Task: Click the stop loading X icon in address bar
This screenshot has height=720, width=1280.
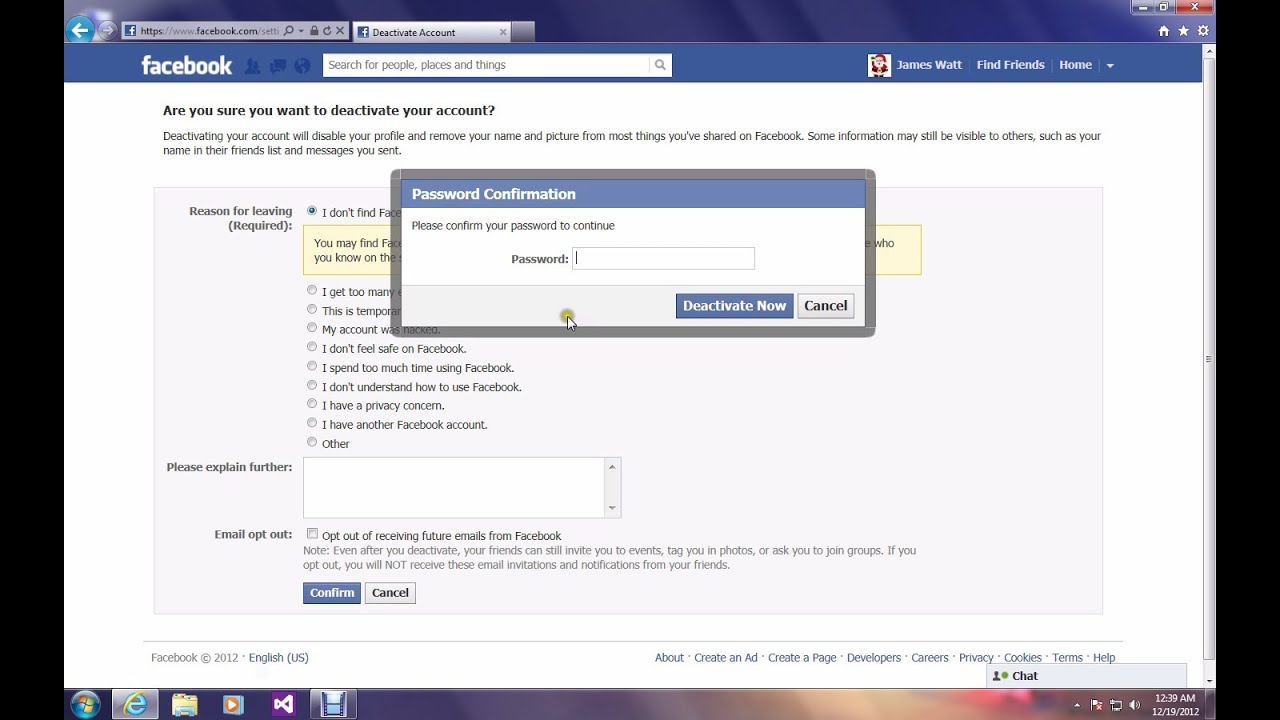Action: pos(340,31)
